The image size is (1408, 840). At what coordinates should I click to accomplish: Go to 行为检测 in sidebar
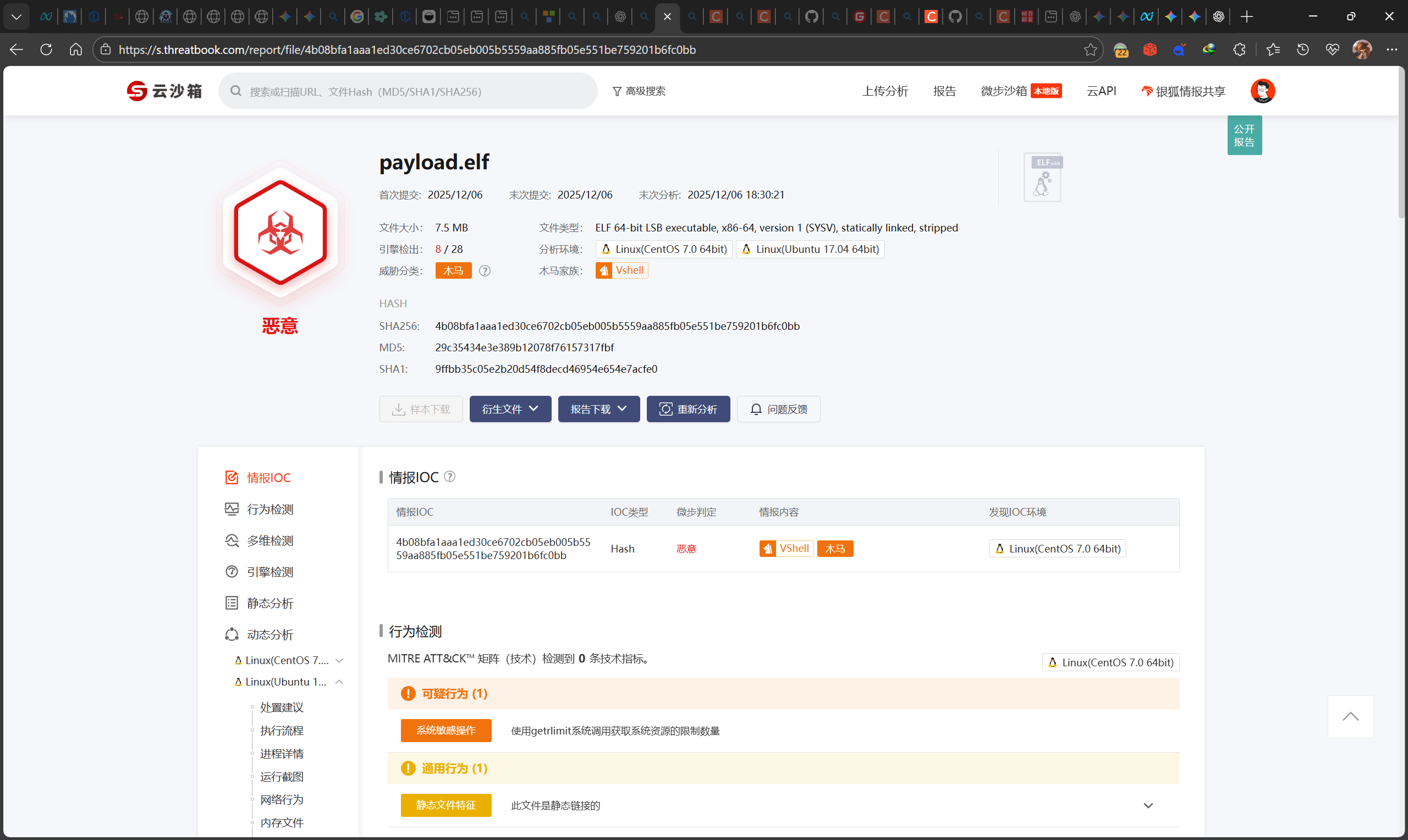click(269, 509)
